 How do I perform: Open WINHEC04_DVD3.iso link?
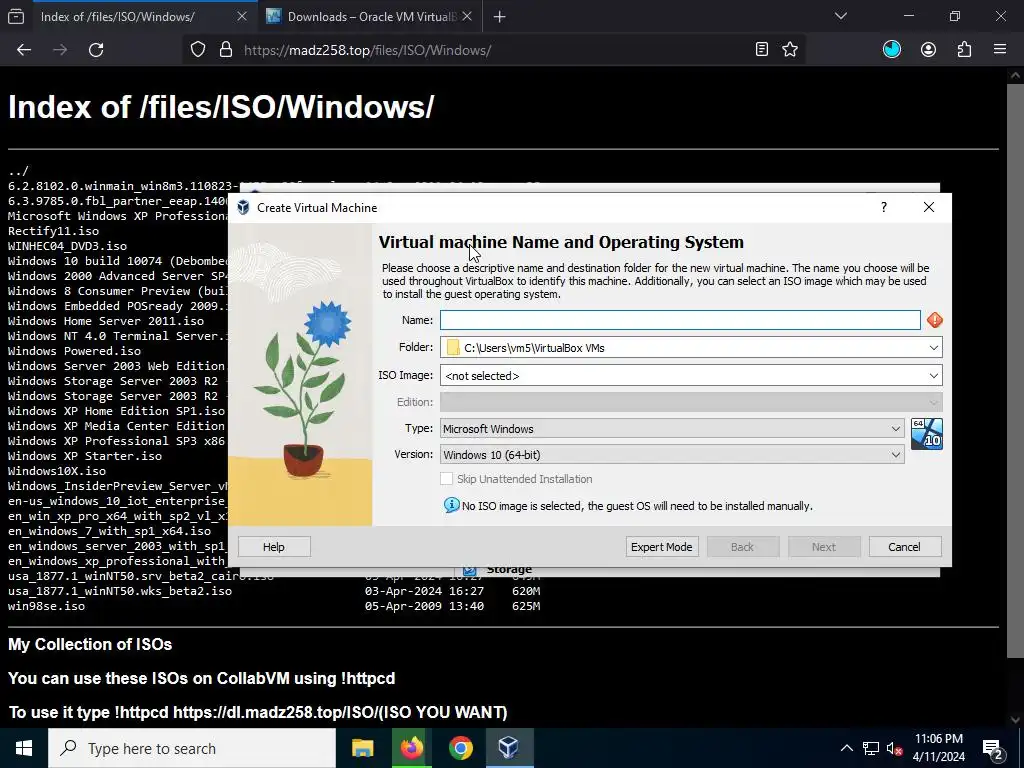click(x=67, y=246)
